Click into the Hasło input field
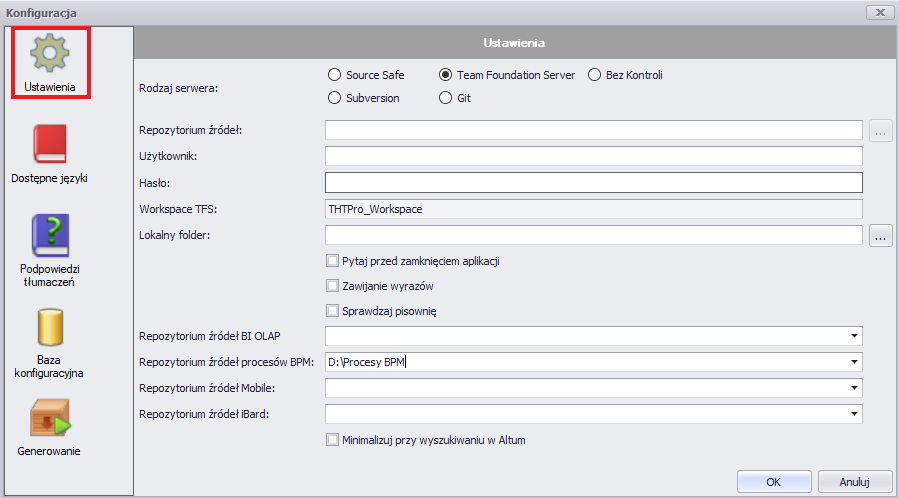Screen dimensions: 899x498 click(593, 183)
